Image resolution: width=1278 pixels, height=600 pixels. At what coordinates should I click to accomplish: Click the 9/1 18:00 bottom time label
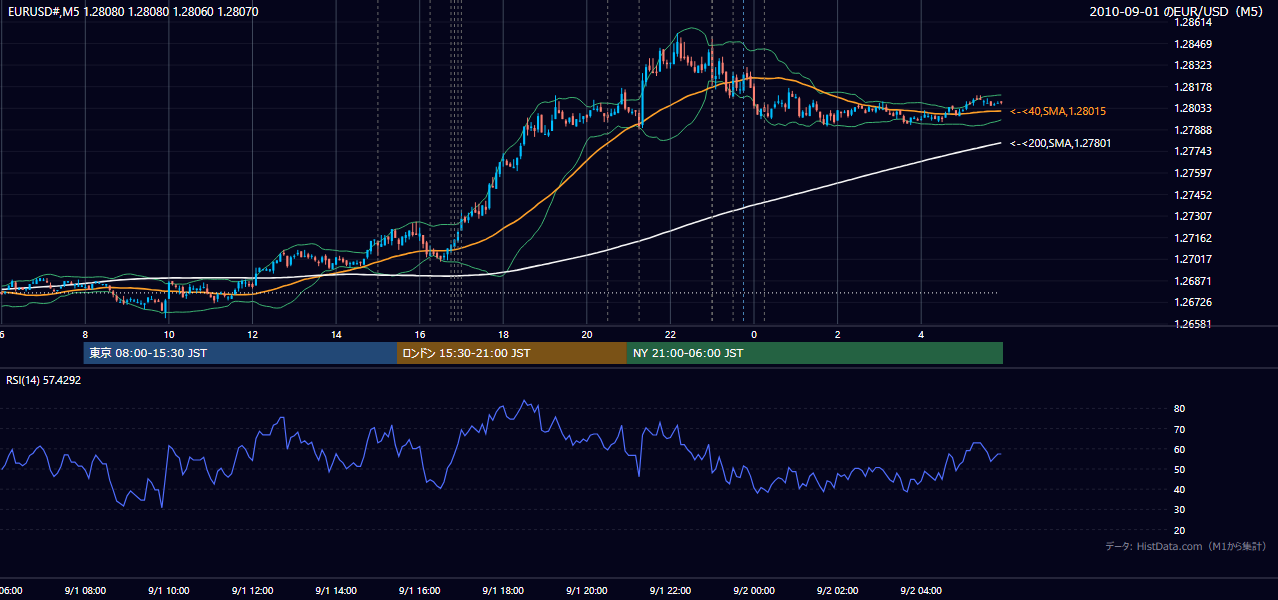(503, 591)
